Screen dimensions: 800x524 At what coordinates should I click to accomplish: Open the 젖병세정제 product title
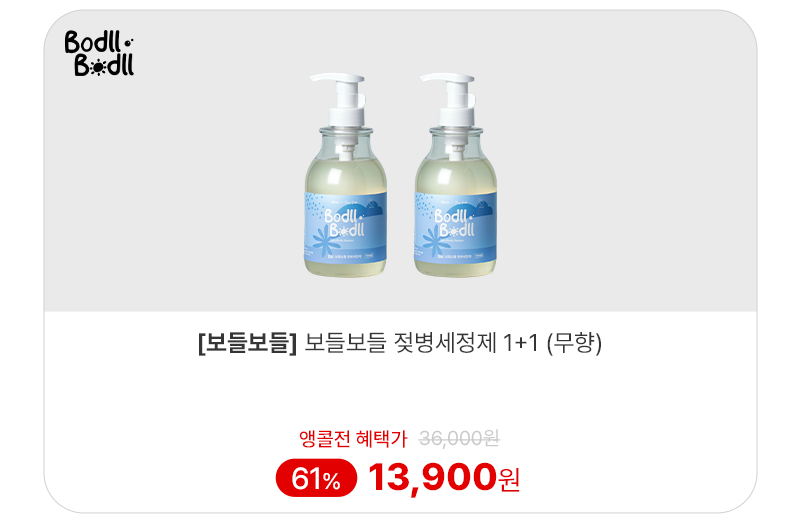(x=445, y=342)
